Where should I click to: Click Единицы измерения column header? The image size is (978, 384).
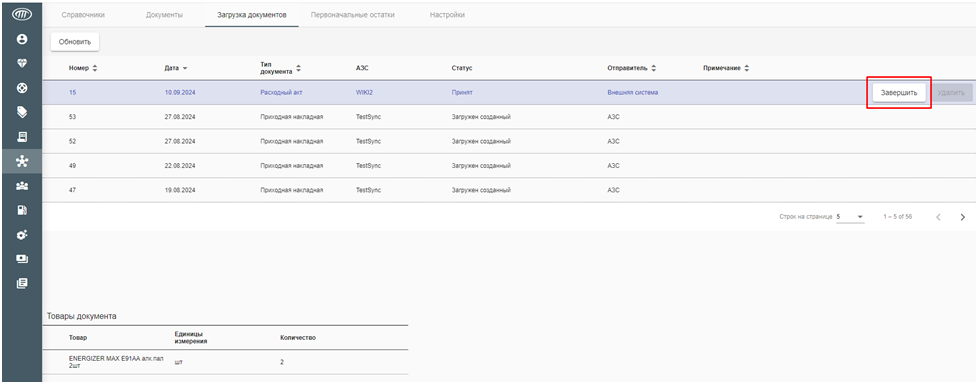(191, 338)
